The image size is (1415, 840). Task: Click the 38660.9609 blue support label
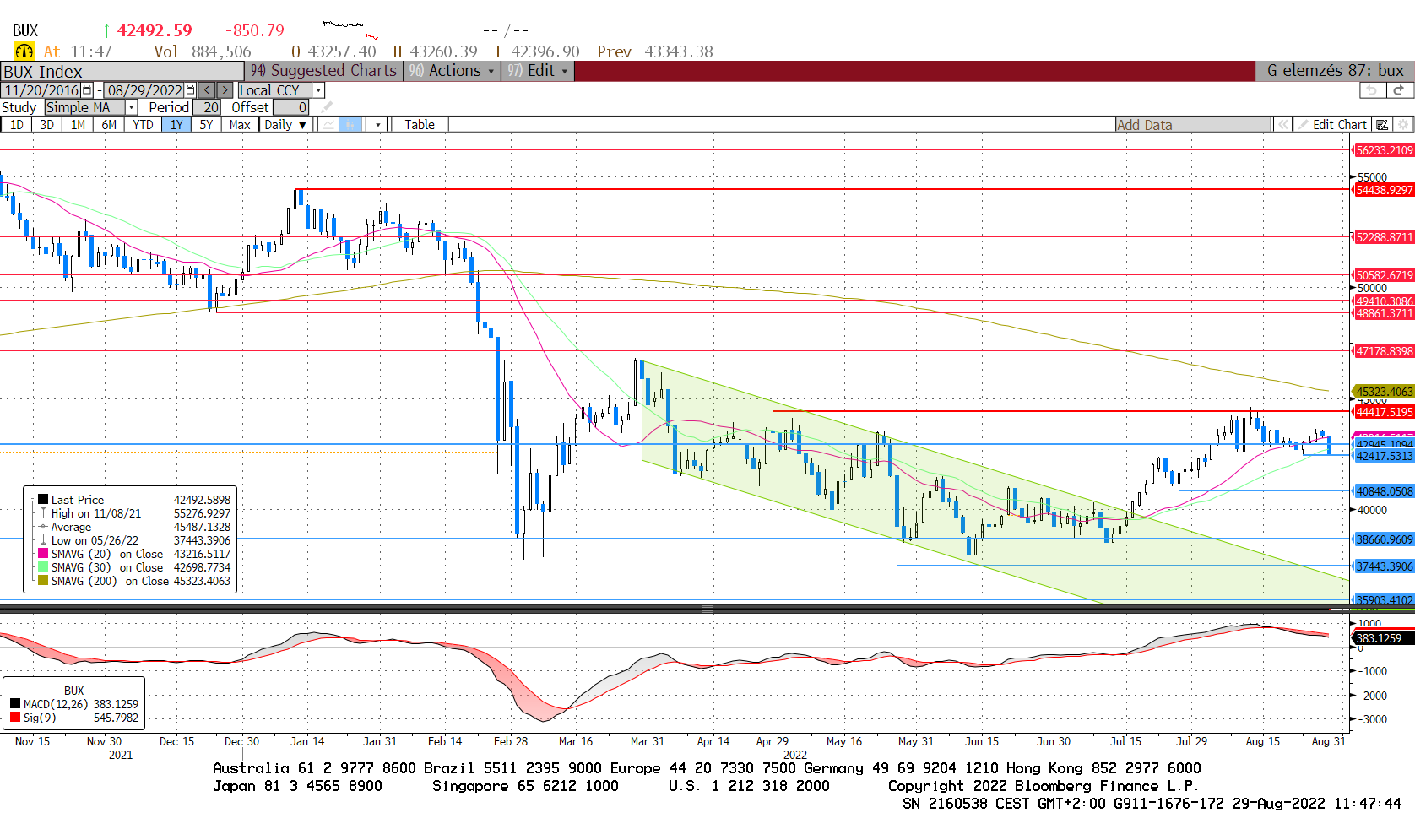(x=1384, y=539)
